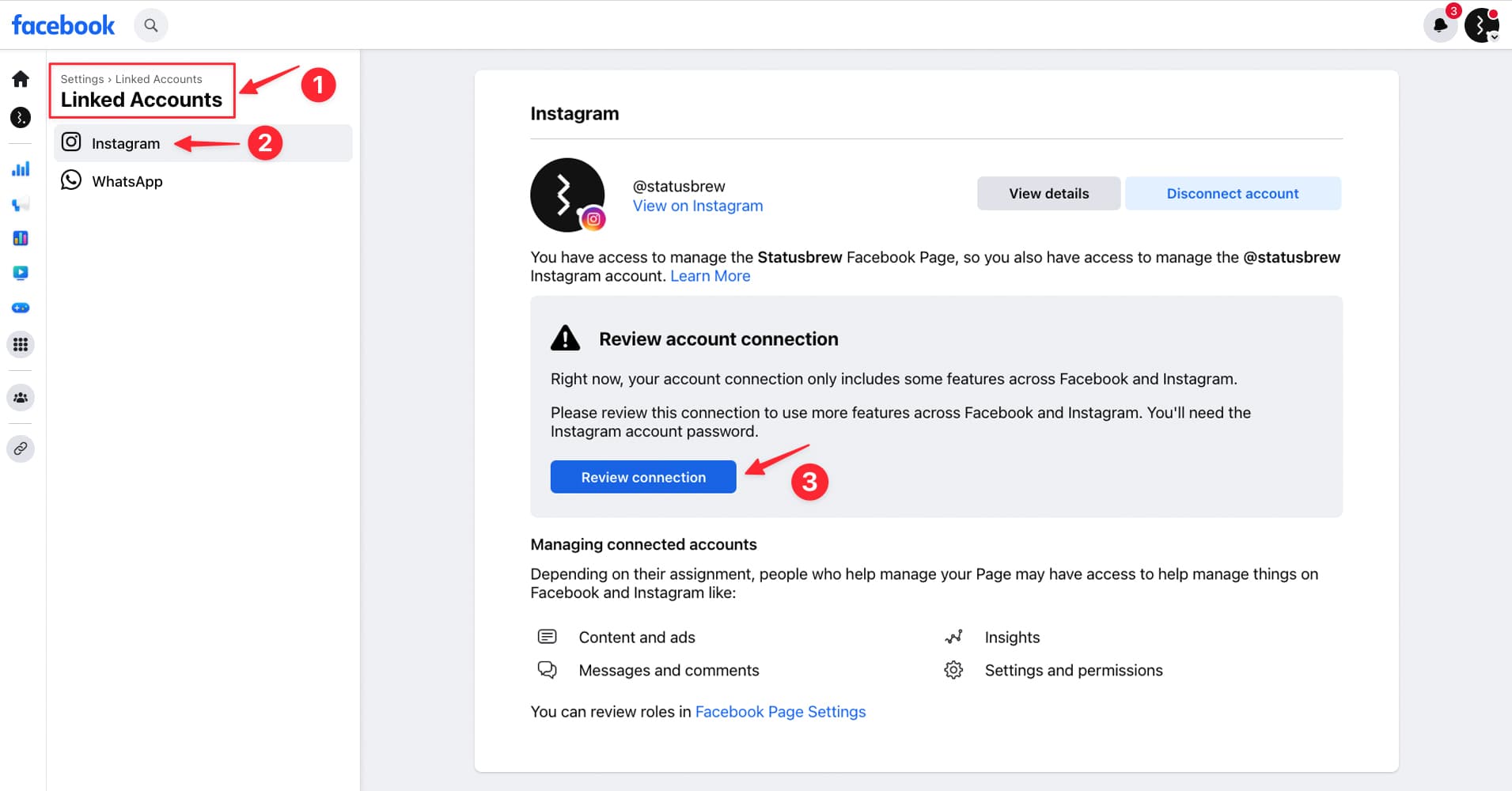Open the colorful chart Ads Manager icon
This screenshot has width=1512, height=791.
coord(21,238)
